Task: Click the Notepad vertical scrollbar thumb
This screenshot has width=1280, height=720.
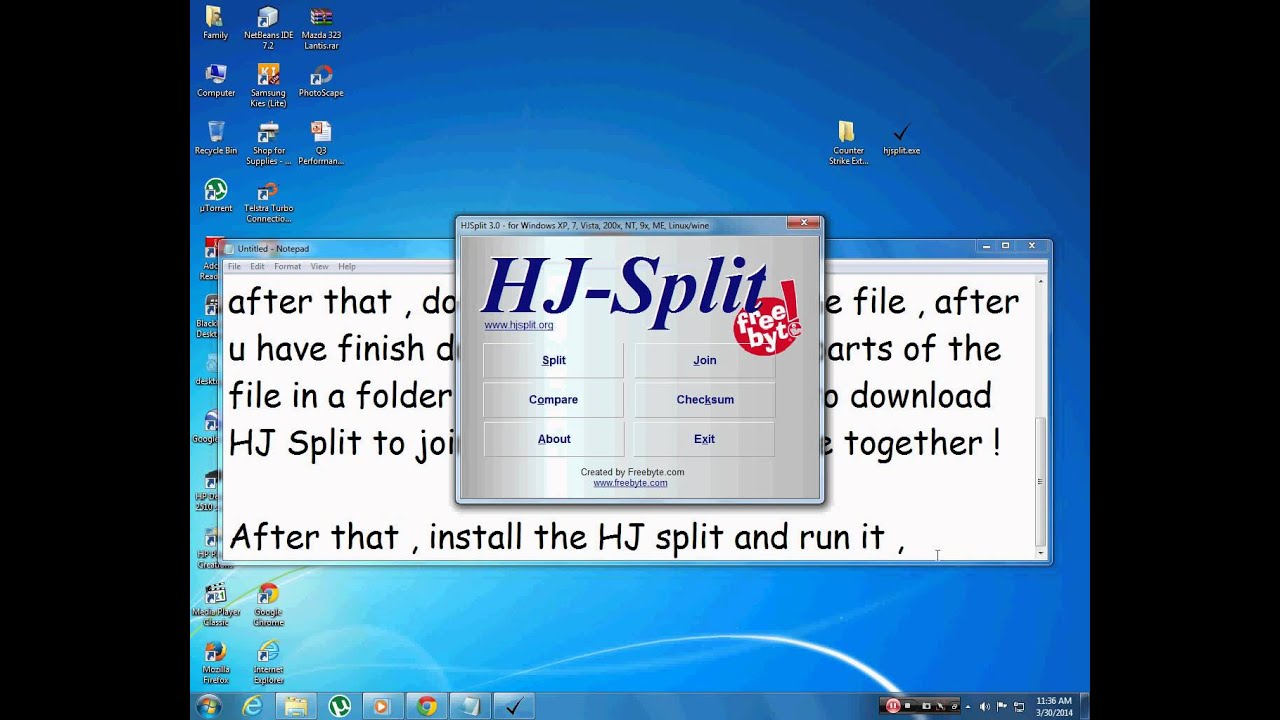Action: coord(1040,481)
